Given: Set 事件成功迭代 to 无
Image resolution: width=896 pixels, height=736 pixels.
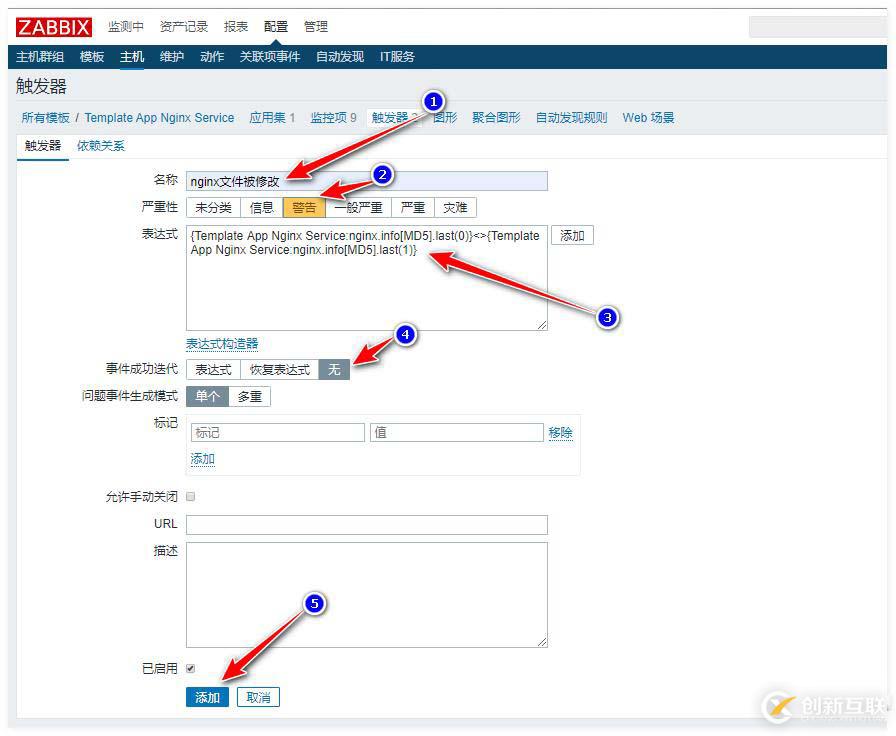Looking at the screenshot, I should click(x=334, y=370).
